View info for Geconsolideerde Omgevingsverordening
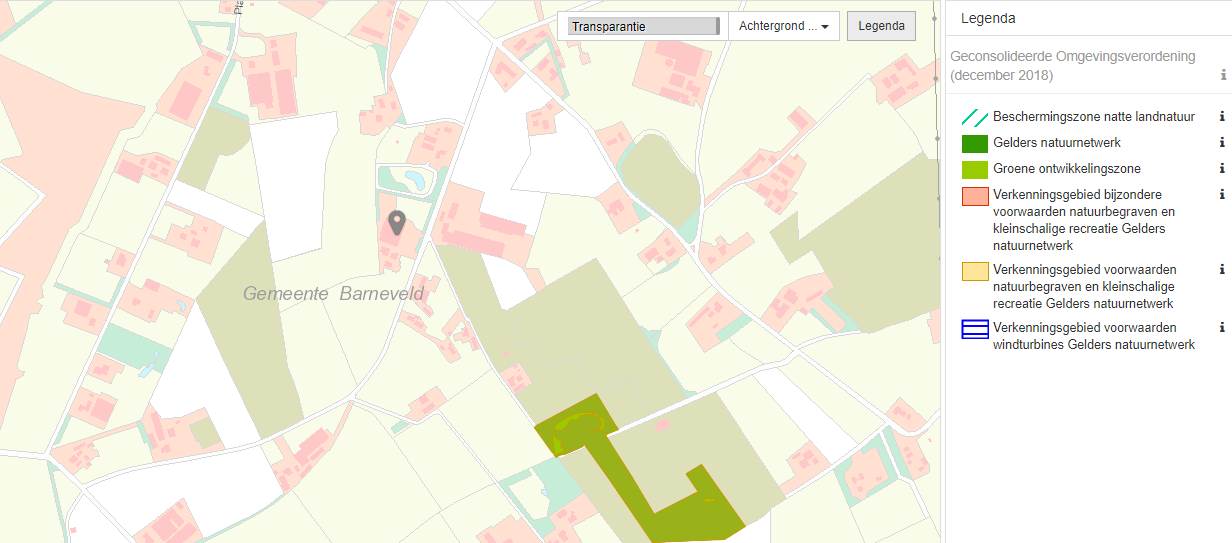The image size is (1232, 543). (1222, 75)
